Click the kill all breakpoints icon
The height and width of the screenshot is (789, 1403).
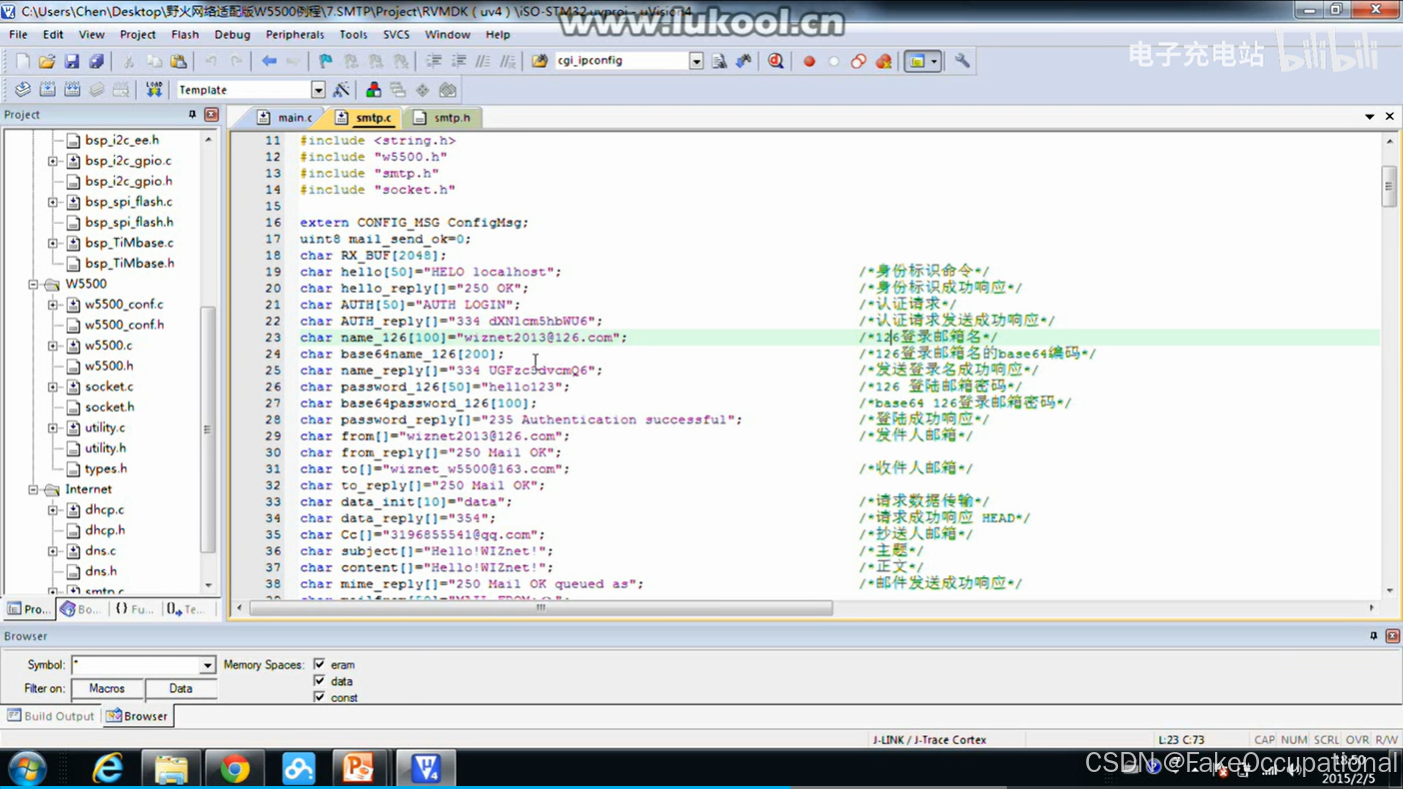[884, 61]
